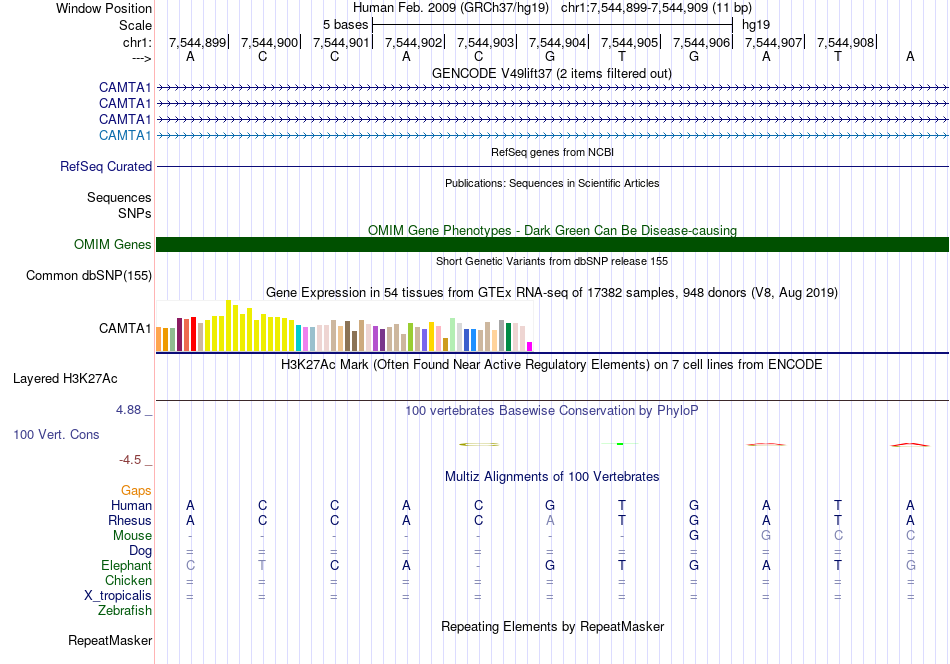Click the light blue CAMTA1 transcript label
This screenshot has width=950, height=664.
pyautogui.click(x=125, y=135)
